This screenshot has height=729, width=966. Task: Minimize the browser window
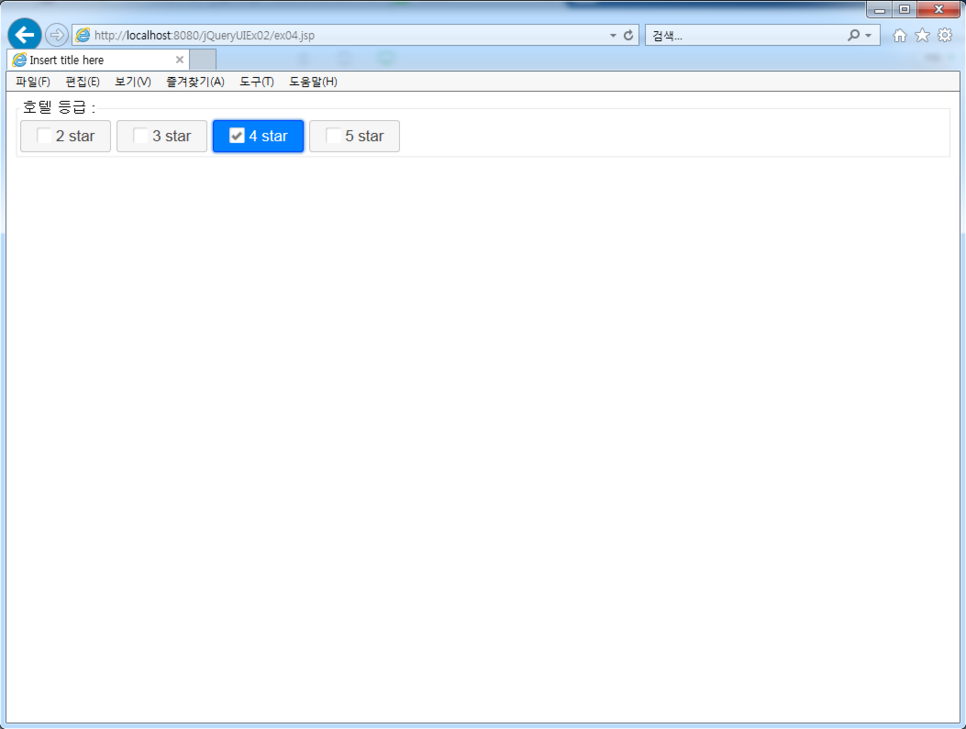click(880, 9)
